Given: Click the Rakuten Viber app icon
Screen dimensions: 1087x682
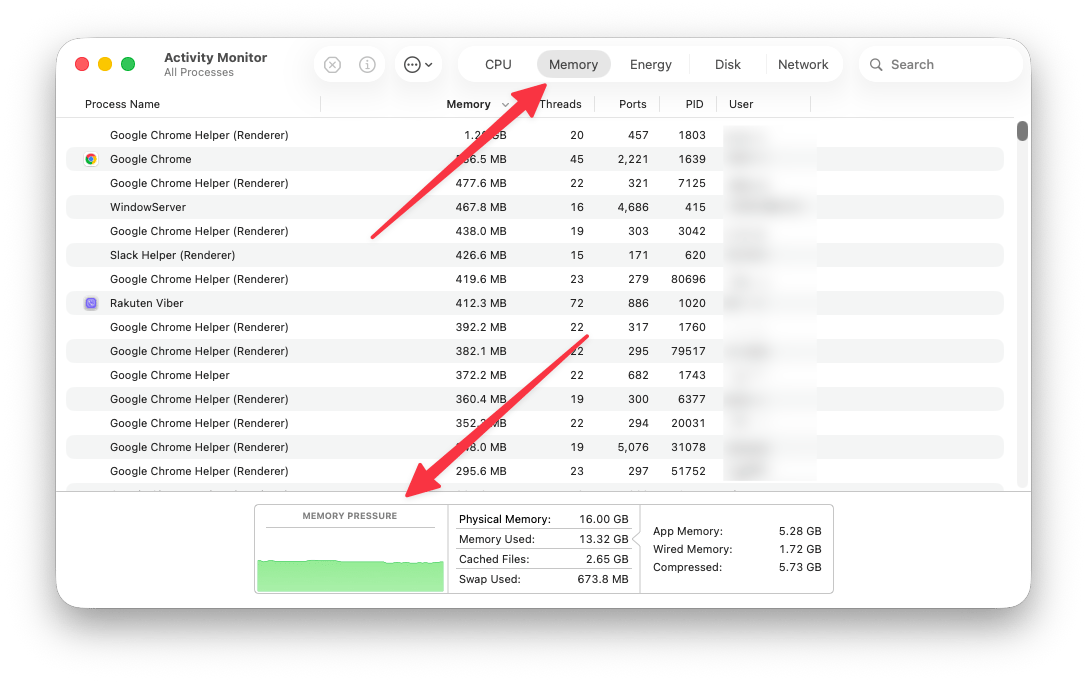Looking at the screenshot, I should pyautogui.click(x=91, y=303).
